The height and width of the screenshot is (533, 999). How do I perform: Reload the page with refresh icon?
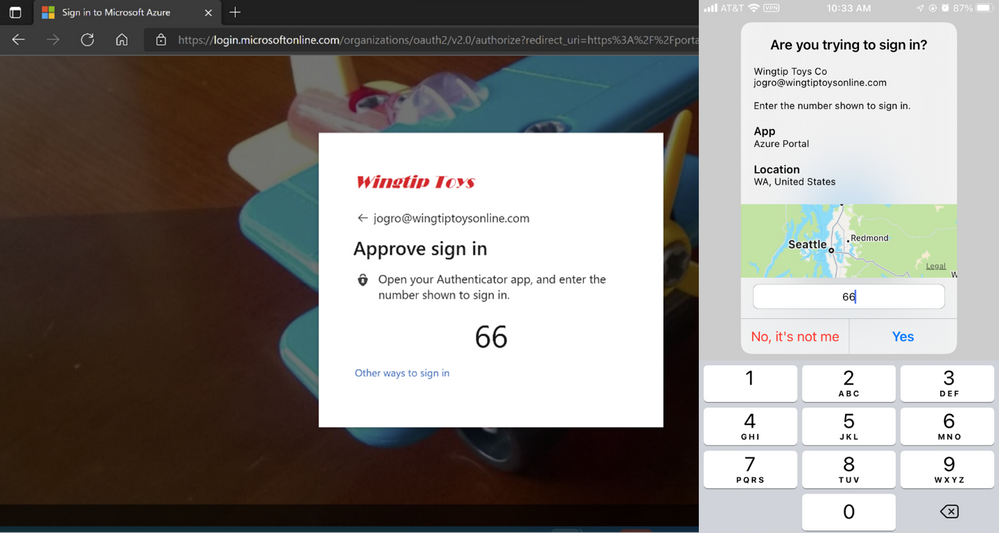pos(87,39)
